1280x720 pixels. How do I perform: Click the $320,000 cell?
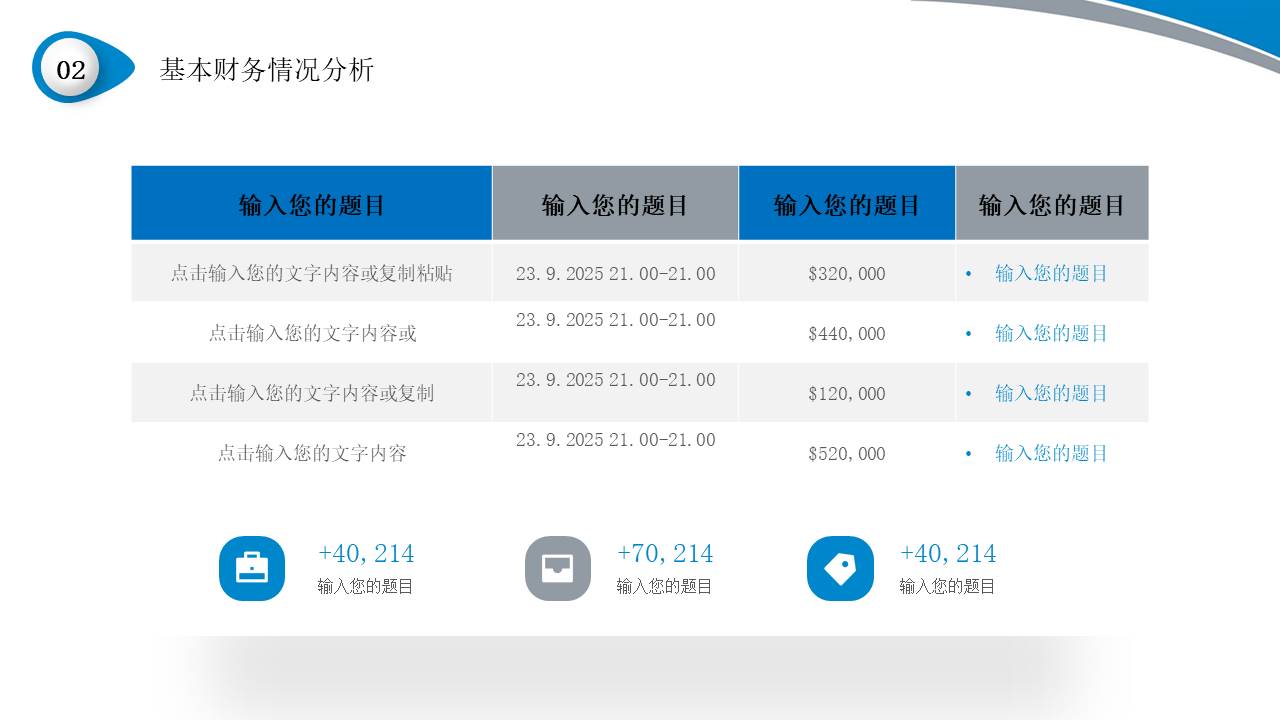846,273
